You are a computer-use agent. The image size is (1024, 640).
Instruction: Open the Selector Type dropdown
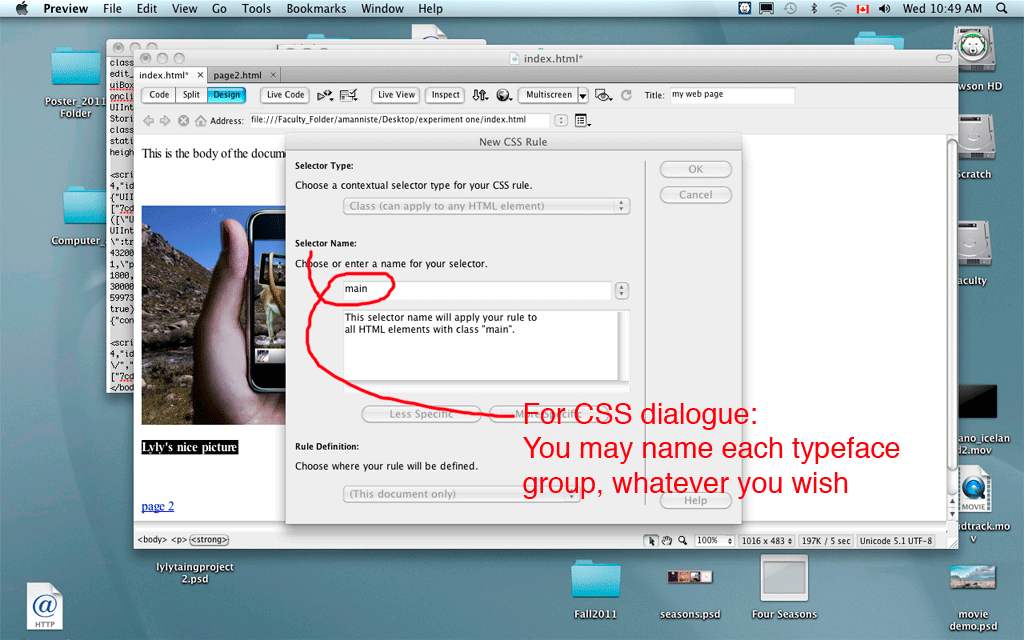487,206
